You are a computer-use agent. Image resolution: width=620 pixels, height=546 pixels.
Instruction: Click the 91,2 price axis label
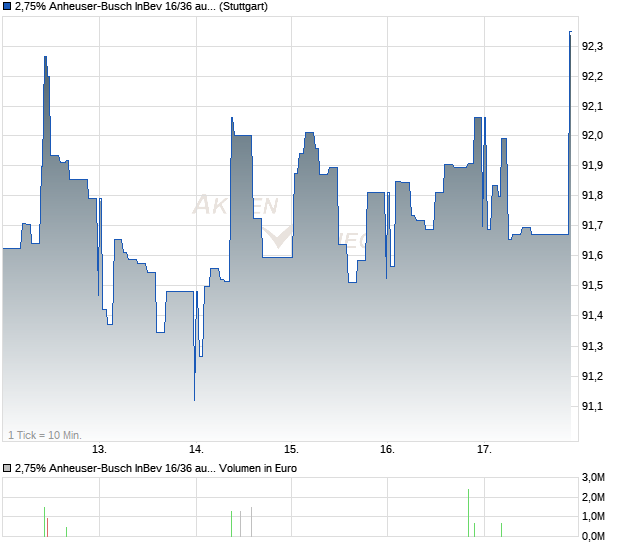click(592, 376)
